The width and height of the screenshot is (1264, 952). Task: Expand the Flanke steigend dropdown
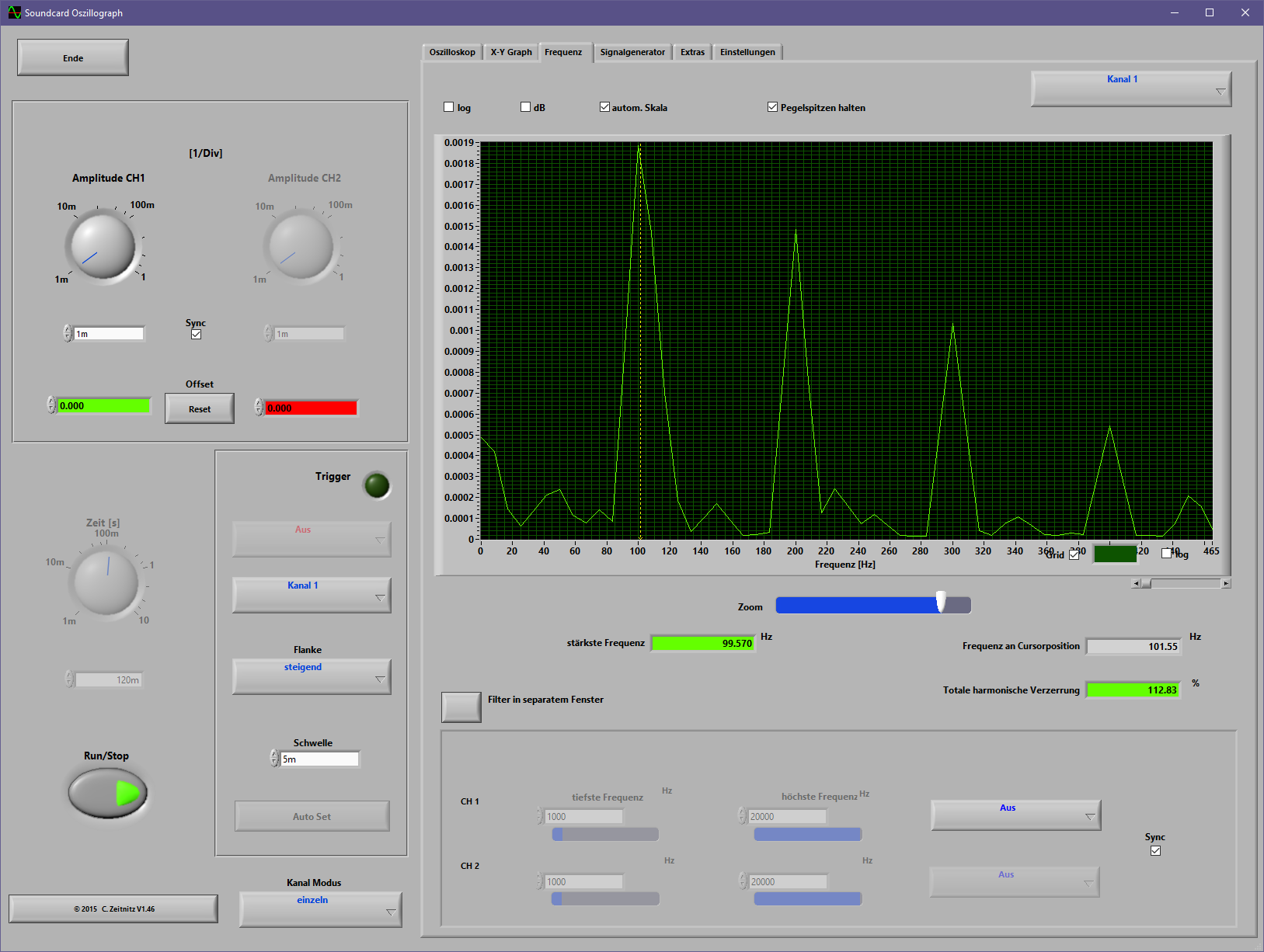312,676
